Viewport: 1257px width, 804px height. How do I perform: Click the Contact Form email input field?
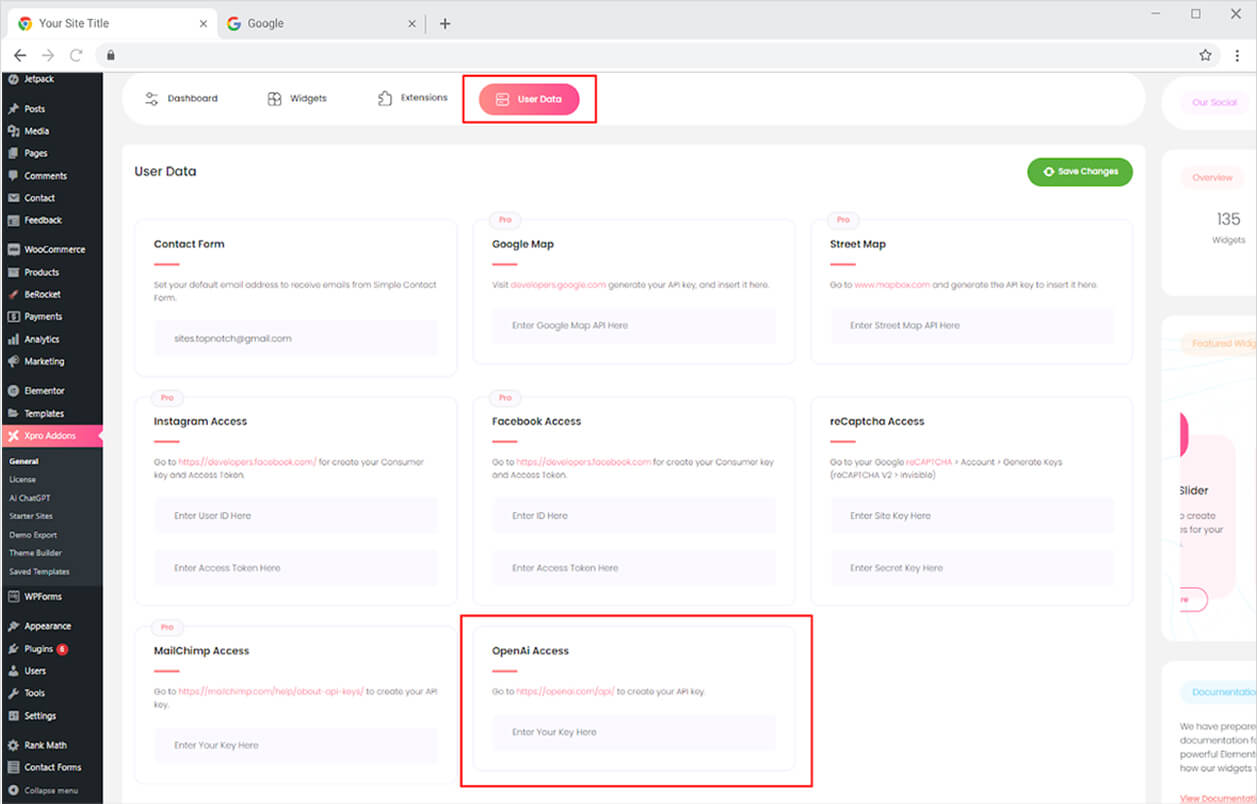[295, 339]
